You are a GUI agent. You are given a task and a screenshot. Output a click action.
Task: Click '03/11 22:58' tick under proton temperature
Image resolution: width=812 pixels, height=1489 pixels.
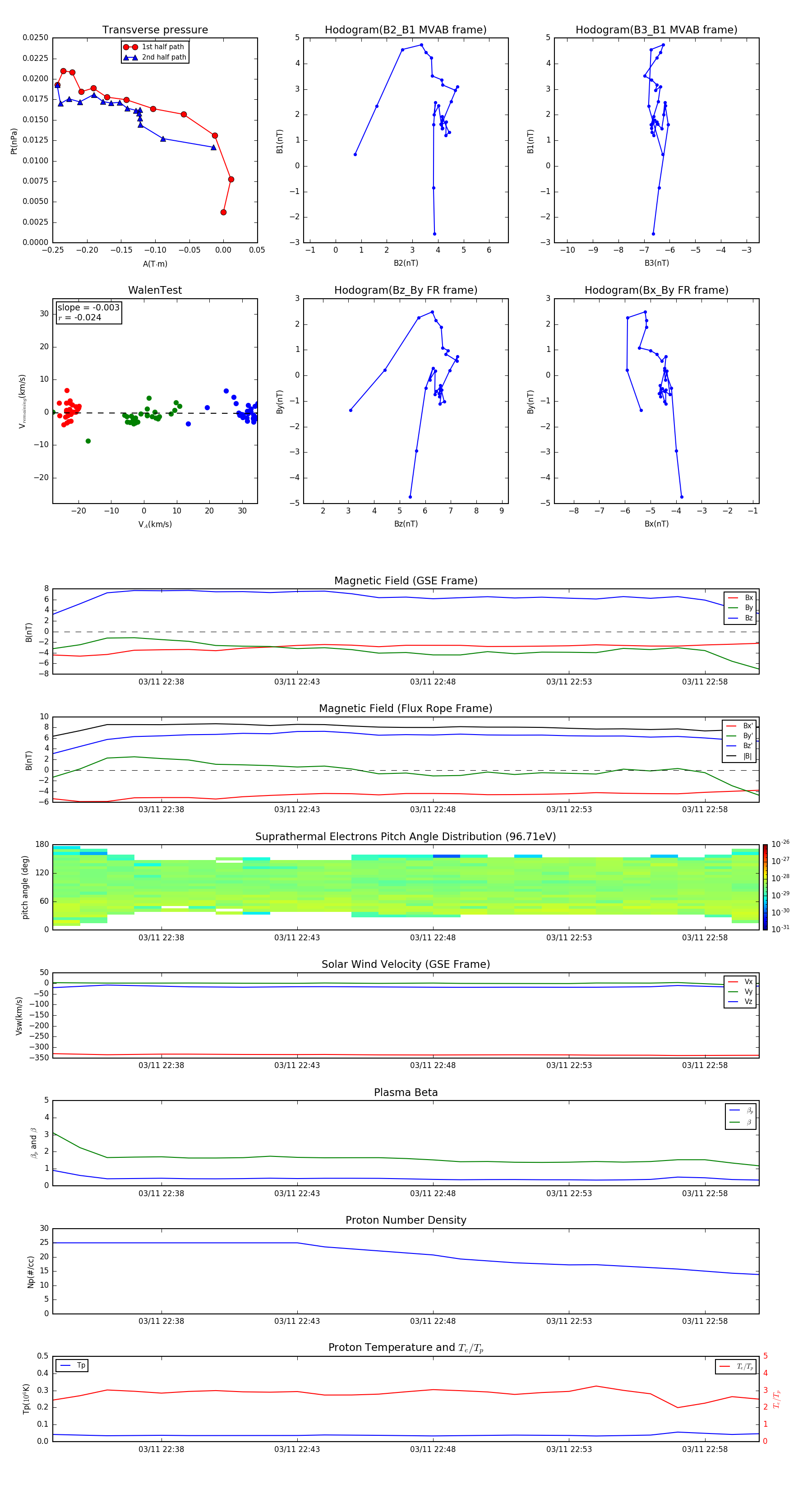(705, 1449)
